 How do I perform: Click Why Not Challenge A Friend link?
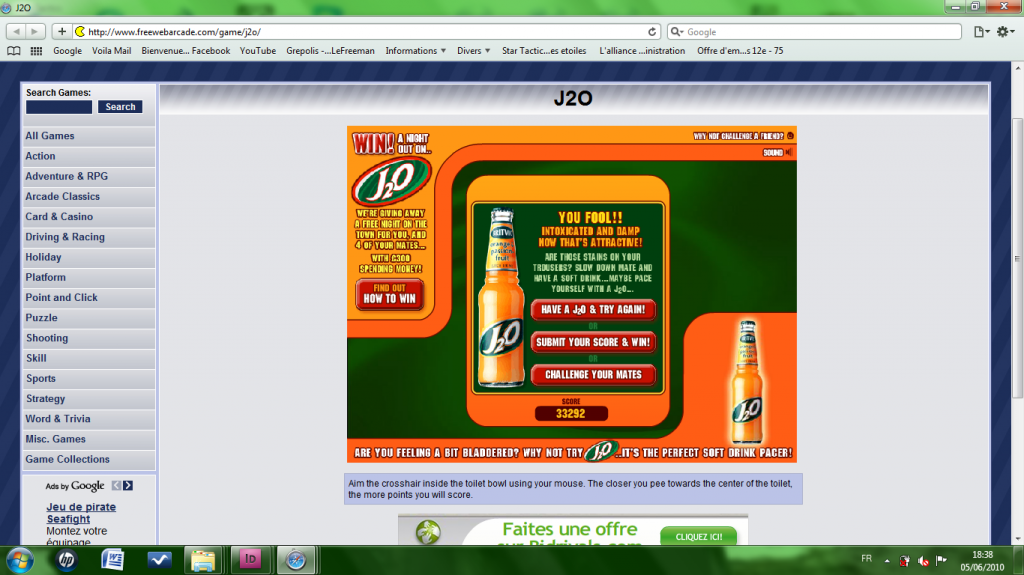tap(743, 137)
